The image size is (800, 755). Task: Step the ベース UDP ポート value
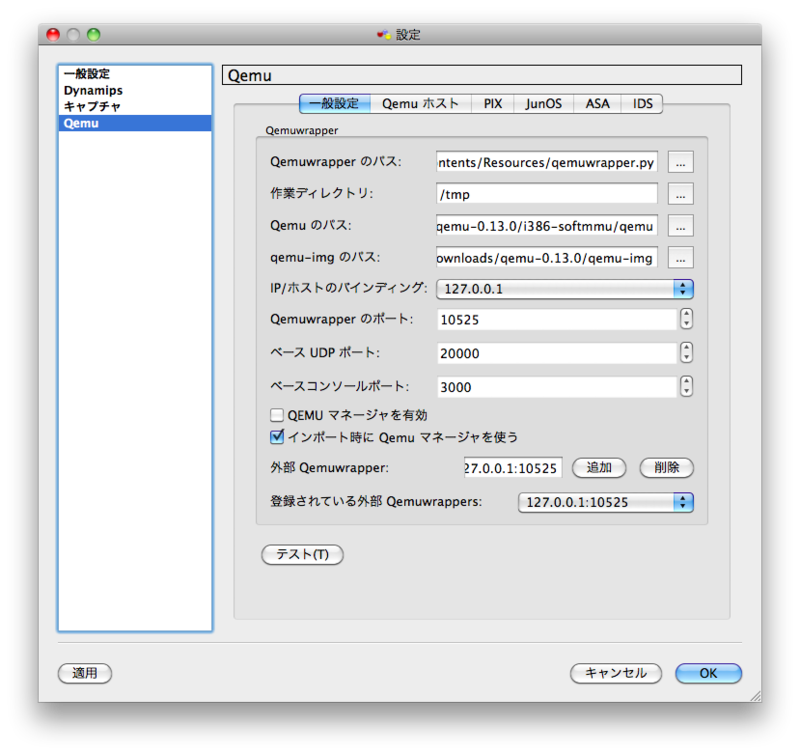point(686,353)
